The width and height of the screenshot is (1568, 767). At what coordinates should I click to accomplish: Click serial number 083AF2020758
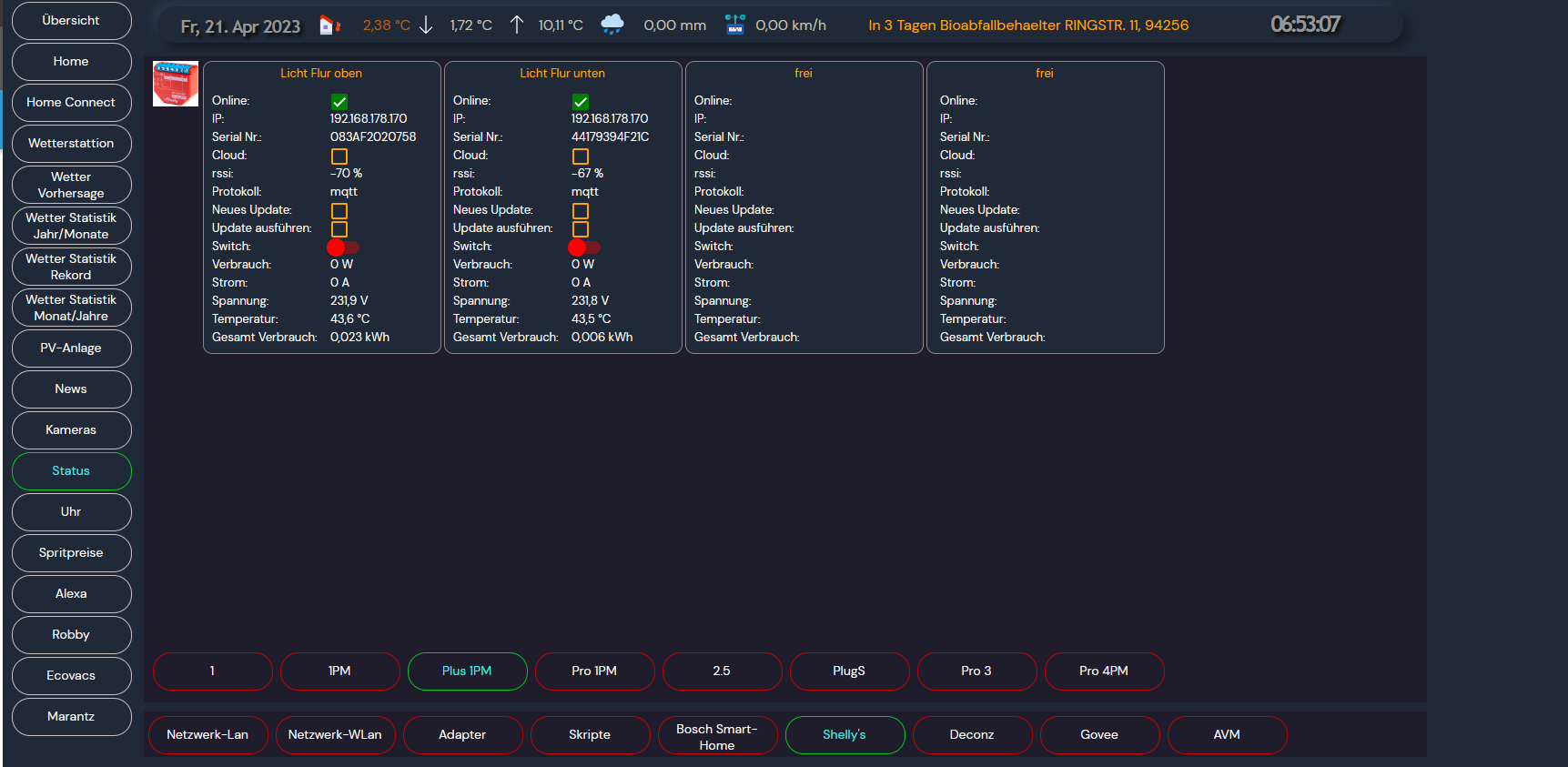point(373,136)
